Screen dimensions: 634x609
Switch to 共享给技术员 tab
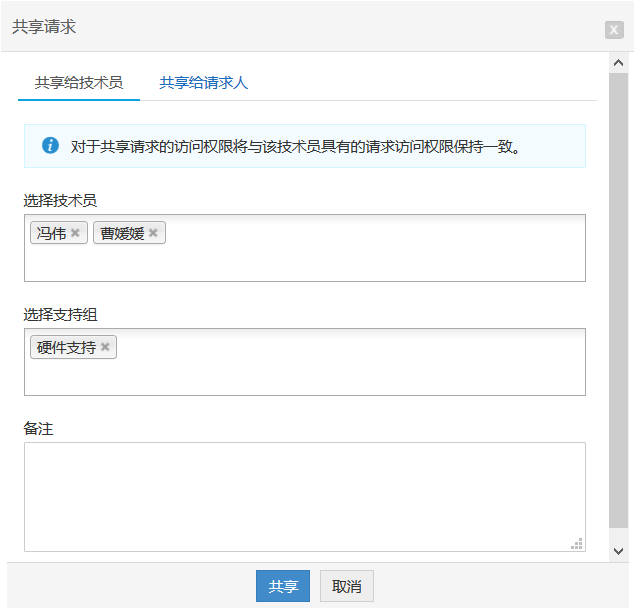point(79,83)
